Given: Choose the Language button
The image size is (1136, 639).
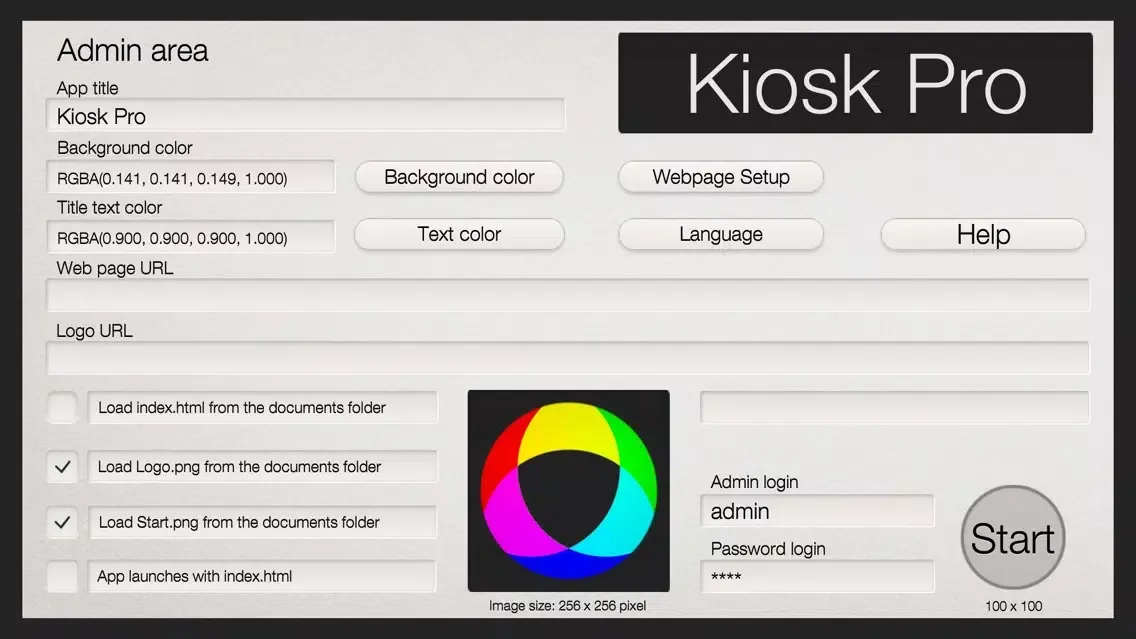Looking at the screenshot, I should point(721,235).
